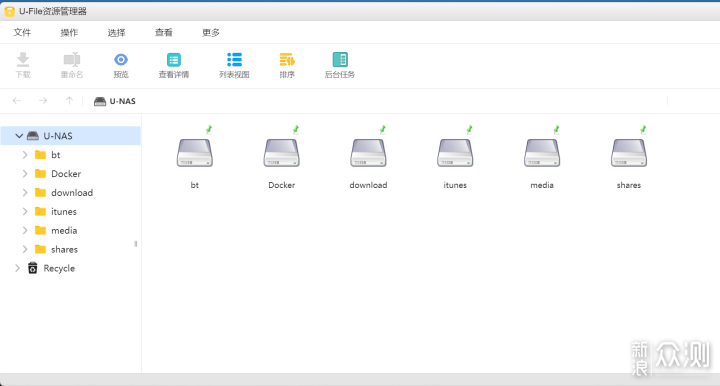Image resolution: width=720 pixels, height=386 pixels.
Task: Select the shares drive icon in main pane
Action: (x=629, y=153)
